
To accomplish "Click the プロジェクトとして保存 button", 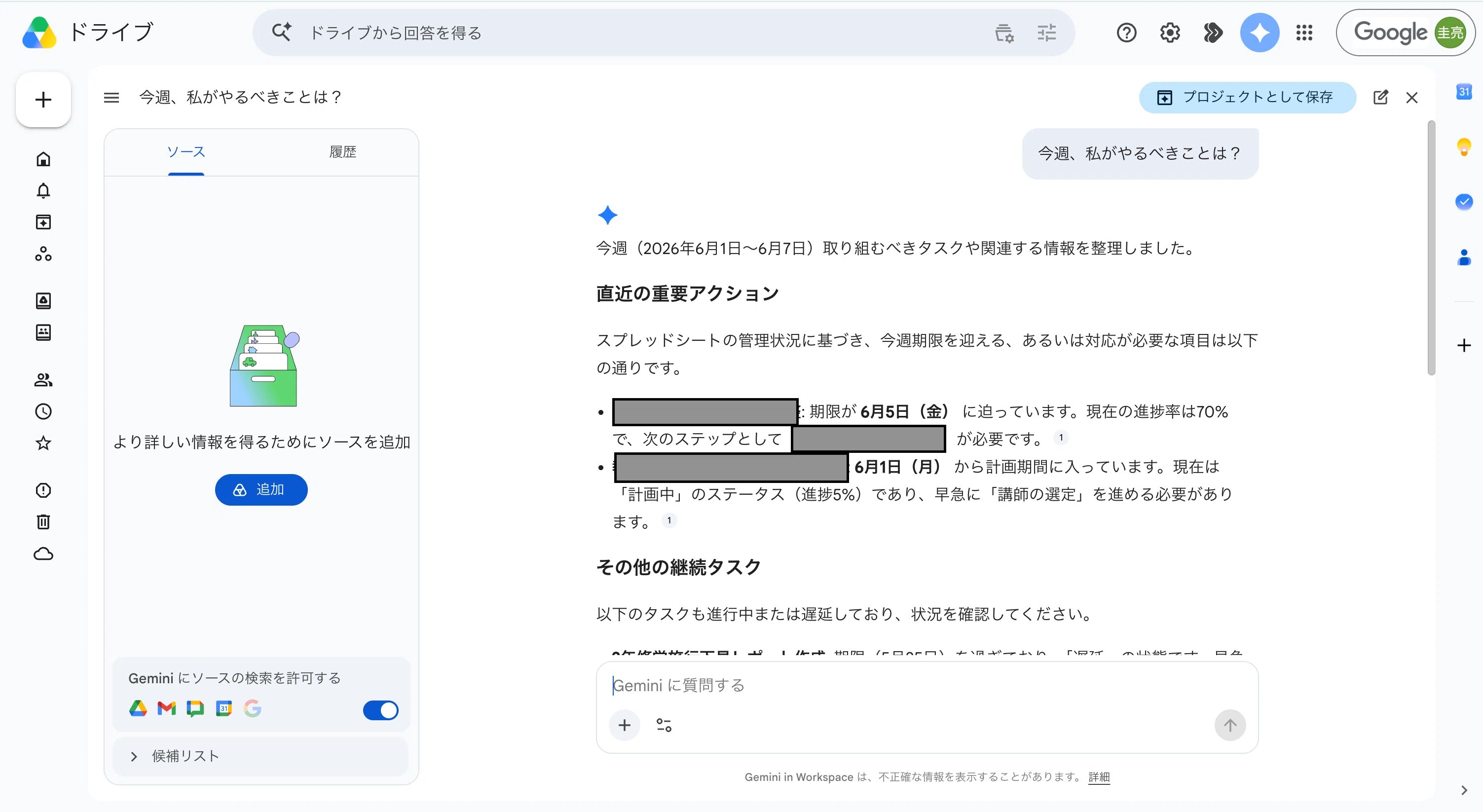I will (x=1247, y=97).
